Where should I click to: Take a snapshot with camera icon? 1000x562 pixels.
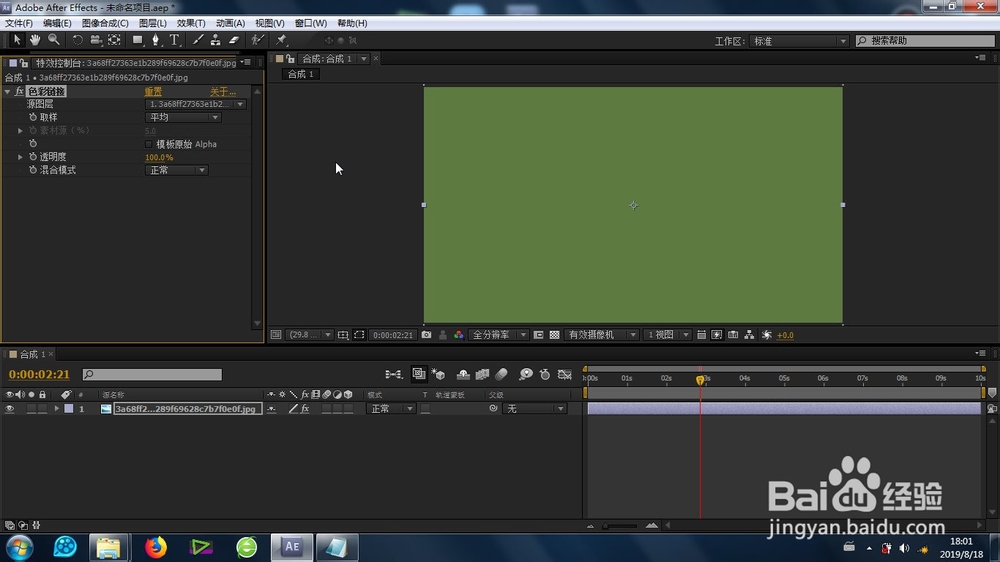coord(426,335)
